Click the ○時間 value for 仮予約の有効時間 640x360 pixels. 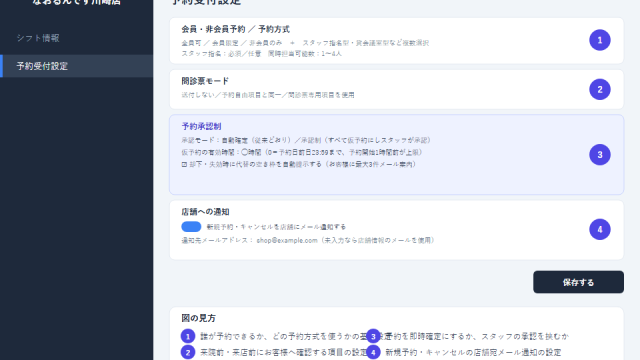(x=251, y=152)
